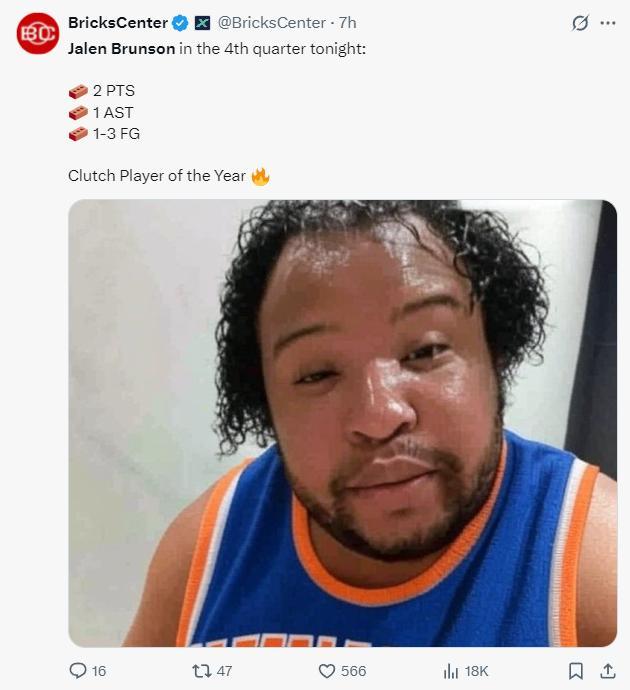Click the Jalen Brunson bold text

click(x=121, y=49)
